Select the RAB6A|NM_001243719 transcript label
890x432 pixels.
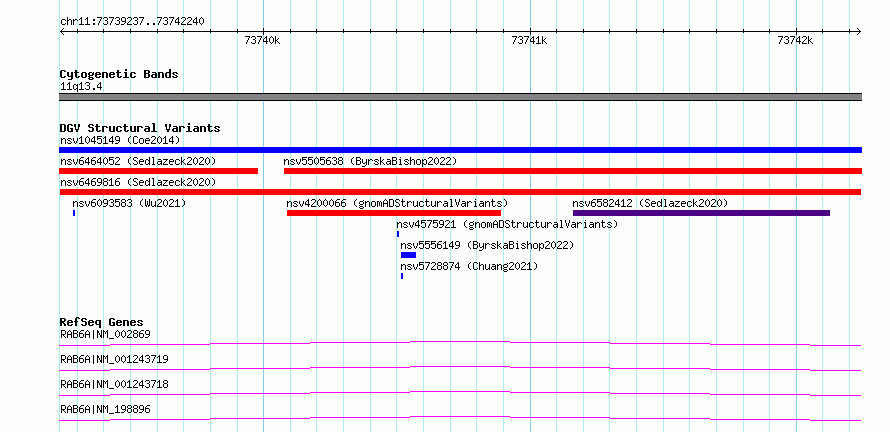114,359
